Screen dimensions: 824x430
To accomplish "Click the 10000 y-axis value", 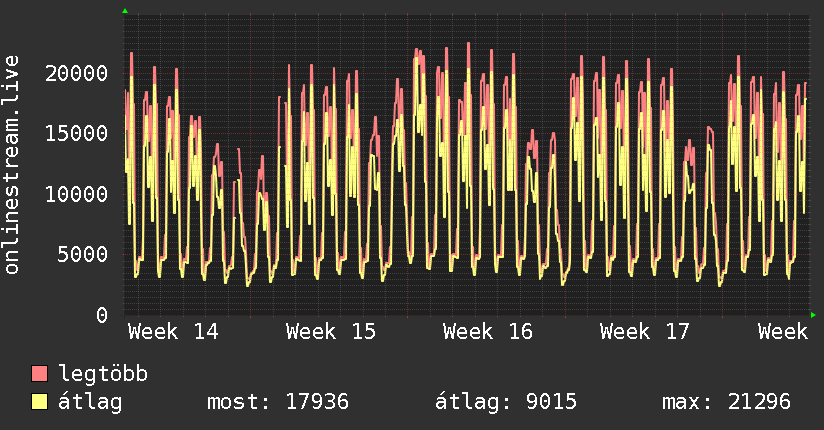I will click(x=77, y=194).
